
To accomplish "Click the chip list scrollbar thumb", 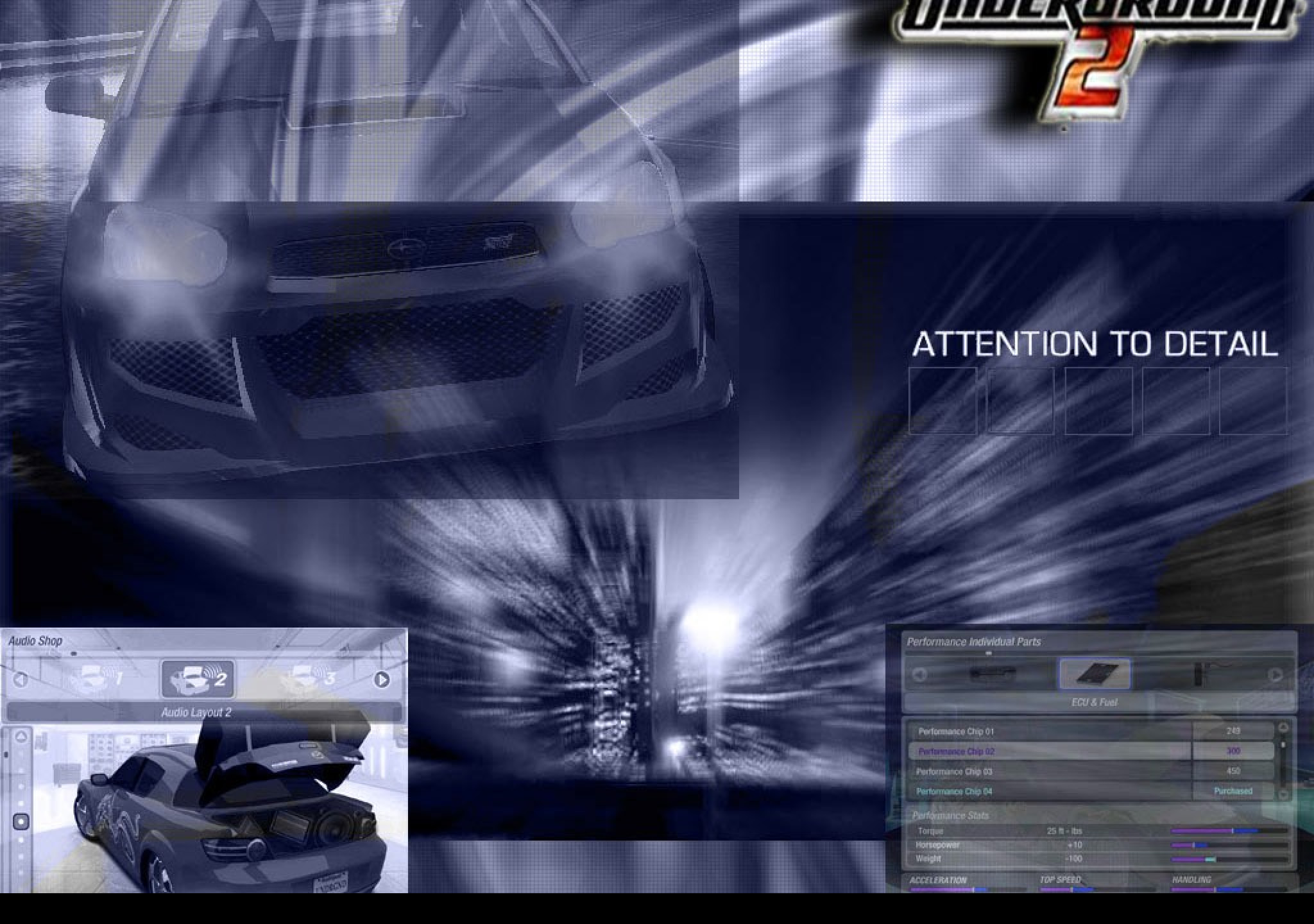I will pos(1283,746).
